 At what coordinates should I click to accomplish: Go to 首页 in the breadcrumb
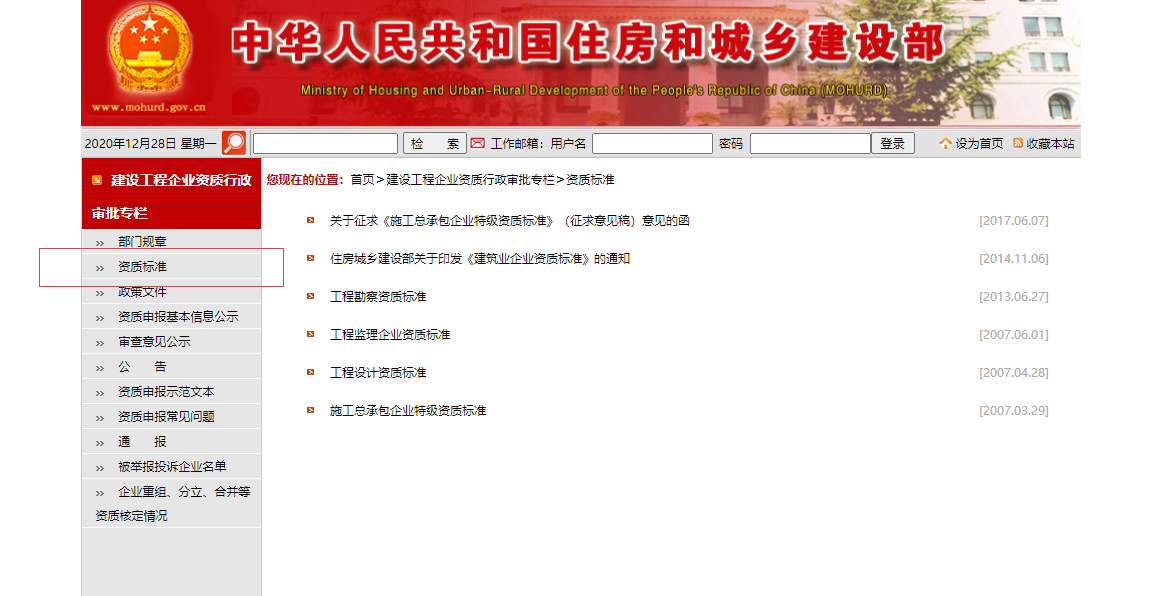(x=362, y=180)
